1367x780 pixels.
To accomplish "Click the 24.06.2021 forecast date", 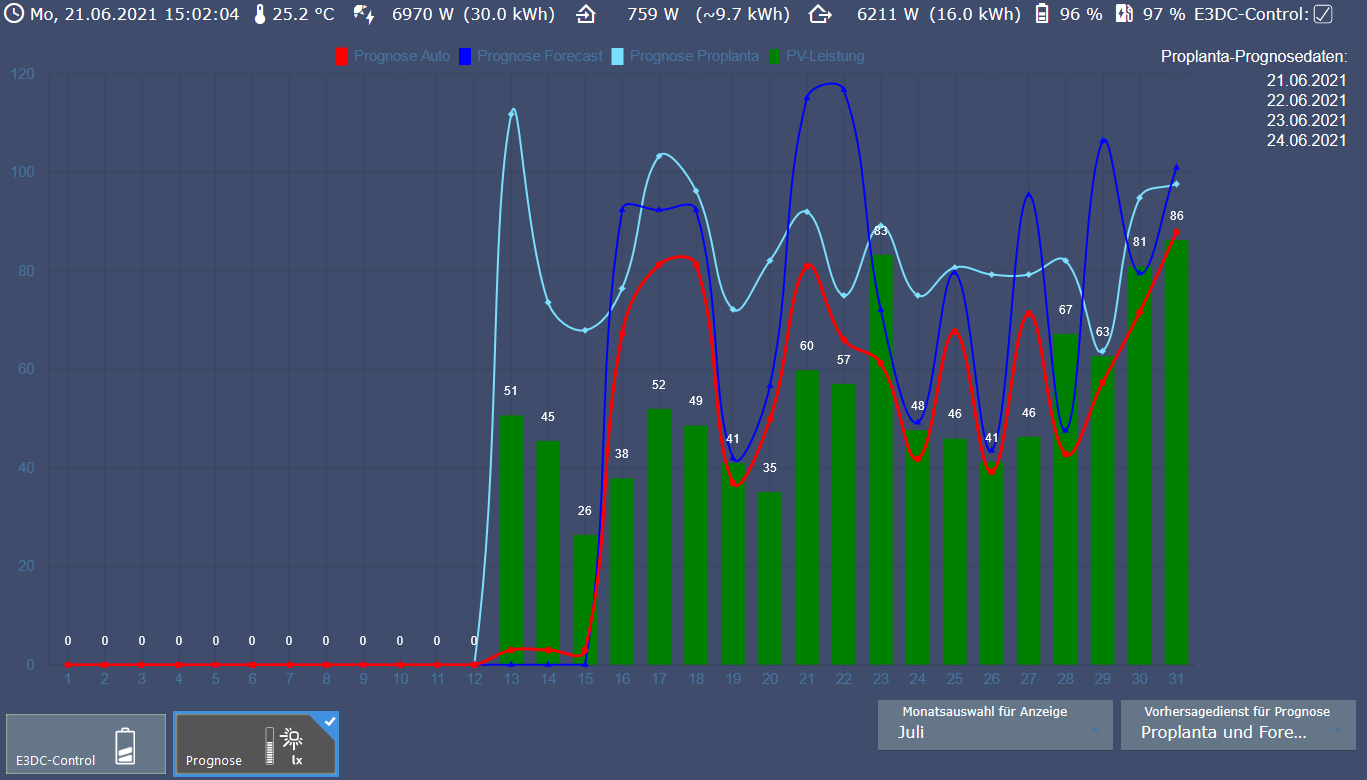I will pos(1306,140).
